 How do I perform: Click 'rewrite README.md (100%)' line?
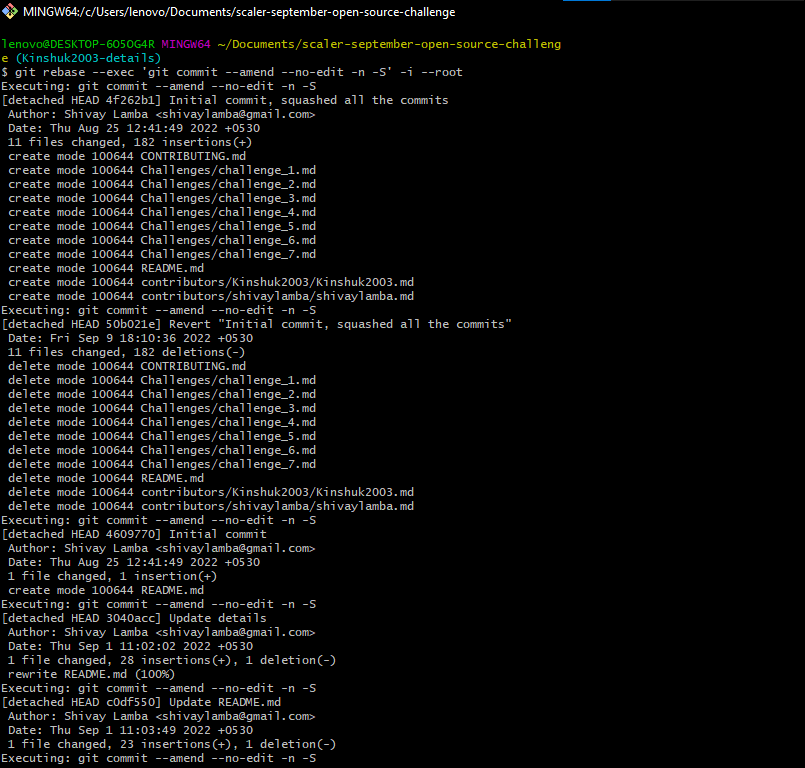pyautogui.click(x=91, y=674)
